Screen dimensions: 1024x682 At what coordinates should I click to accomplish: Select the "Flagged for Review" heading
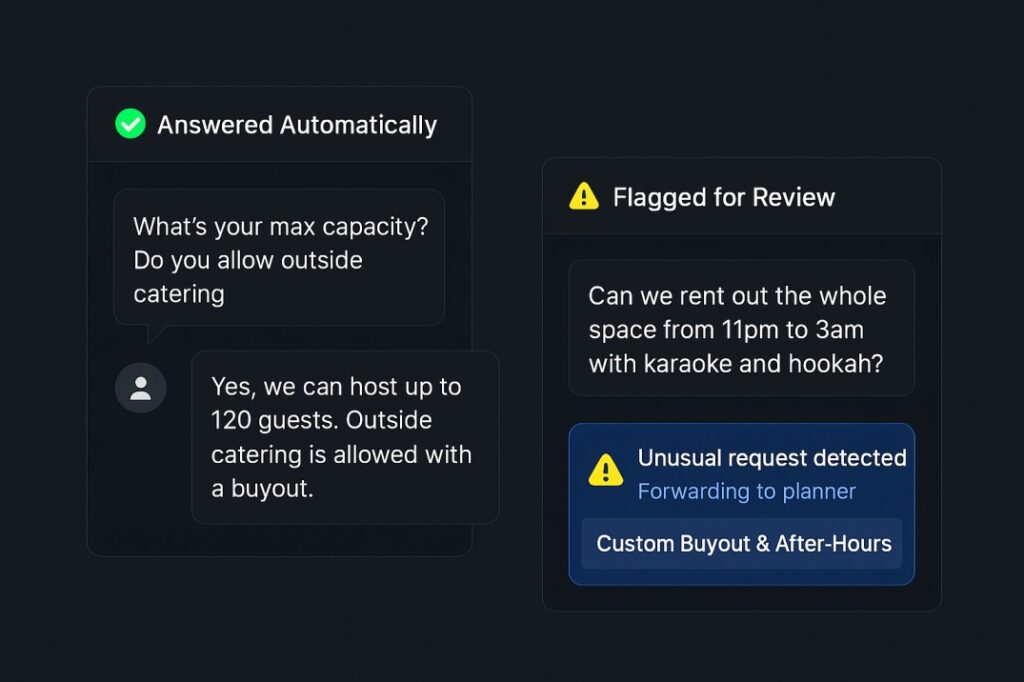(x=724, y=197)
